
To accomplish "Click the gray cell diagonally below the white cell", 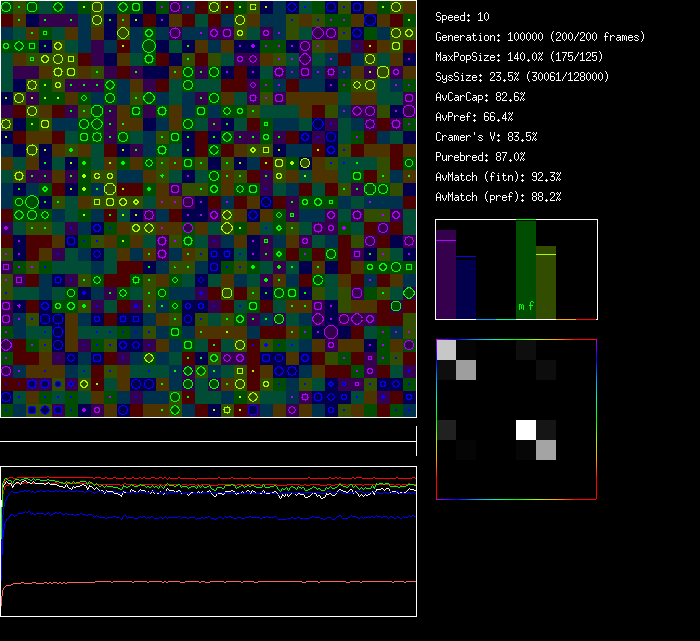I will [x=546, y=450].
